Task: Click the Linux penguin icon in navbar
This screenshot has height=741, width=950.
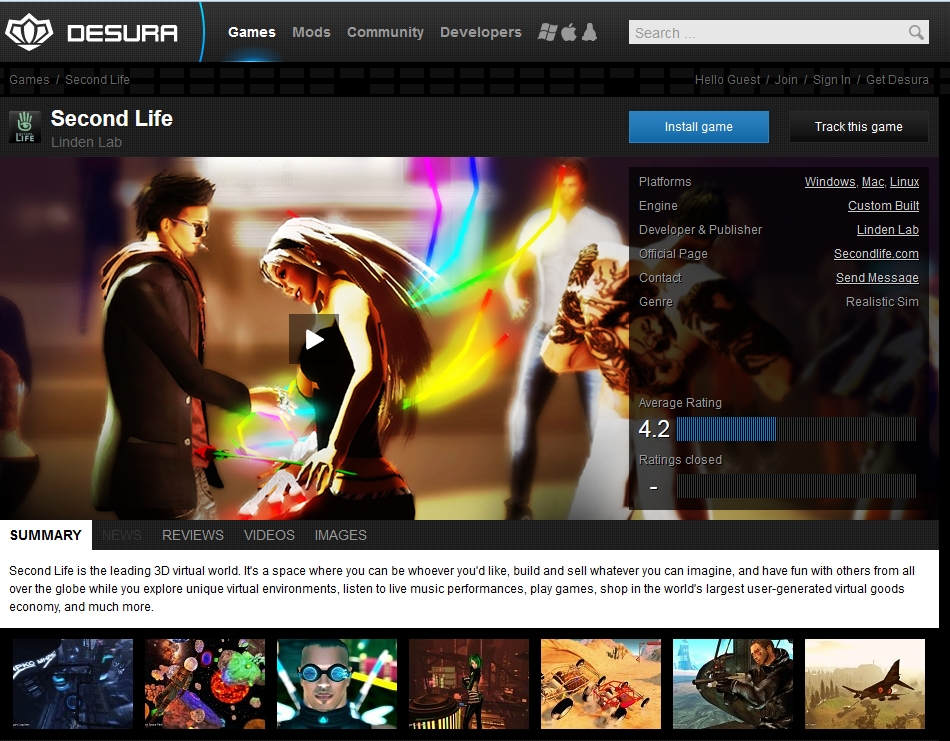Action: (589, 32)
